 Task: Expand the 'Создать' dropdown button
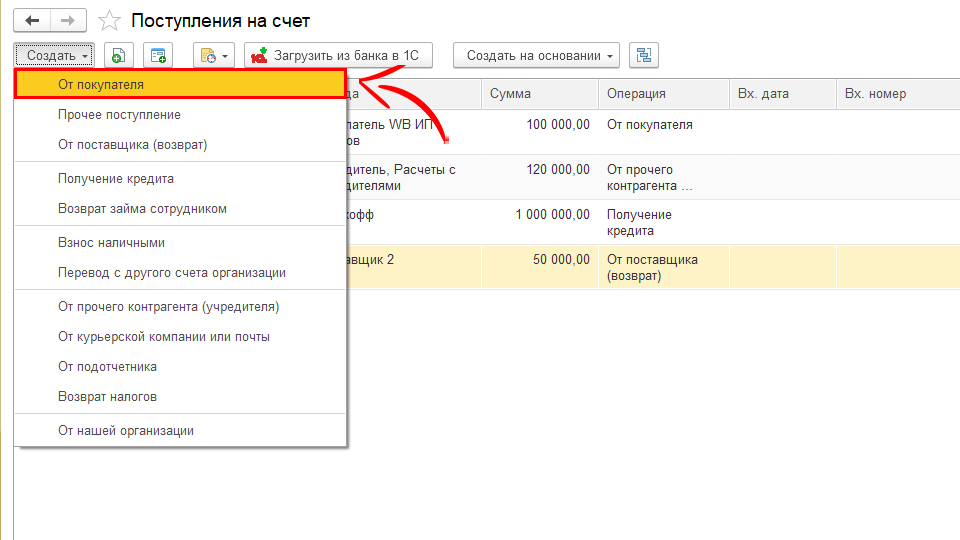click(x=55, y=56)
